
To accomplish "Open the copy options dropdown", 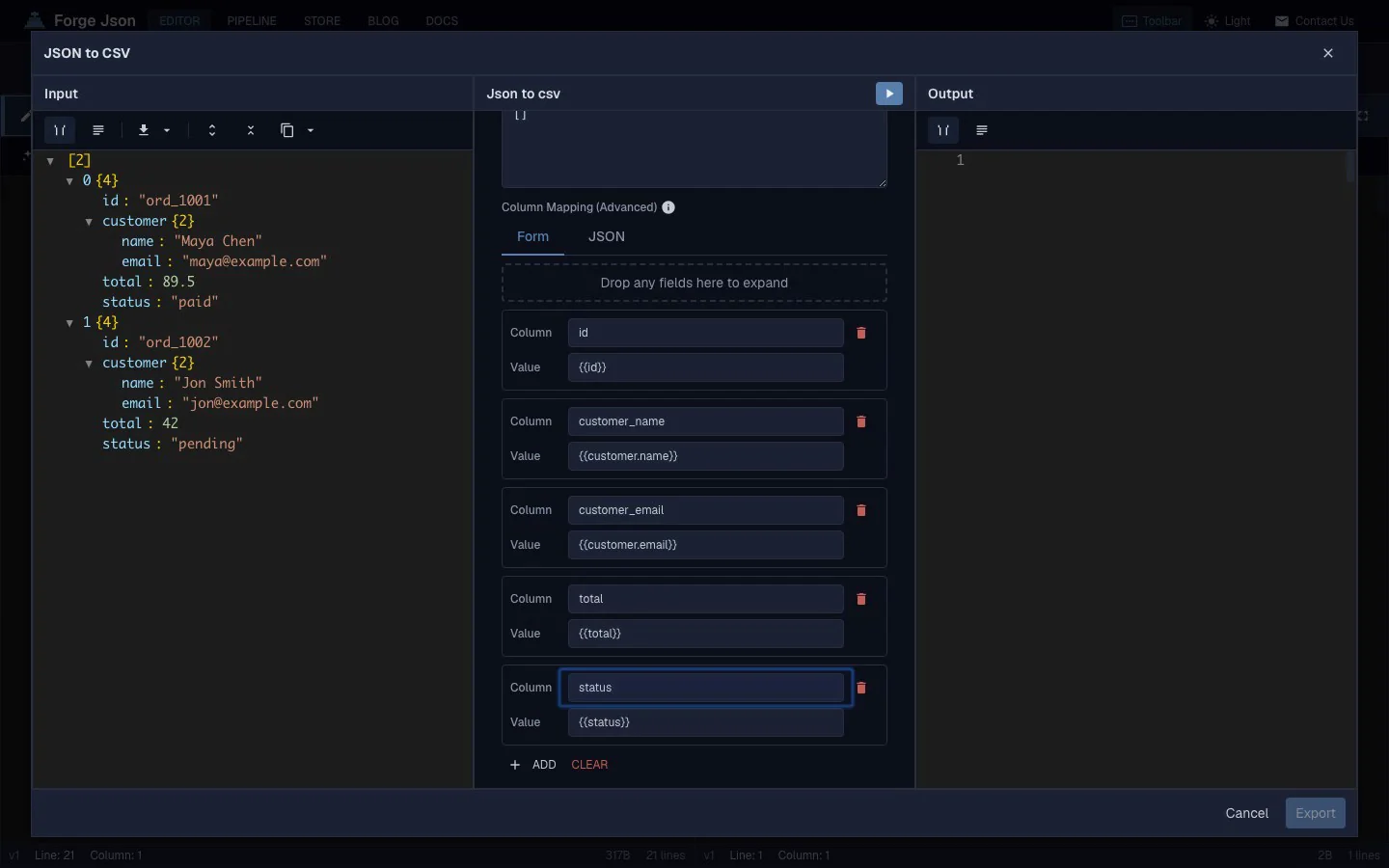I will point(310,132).
